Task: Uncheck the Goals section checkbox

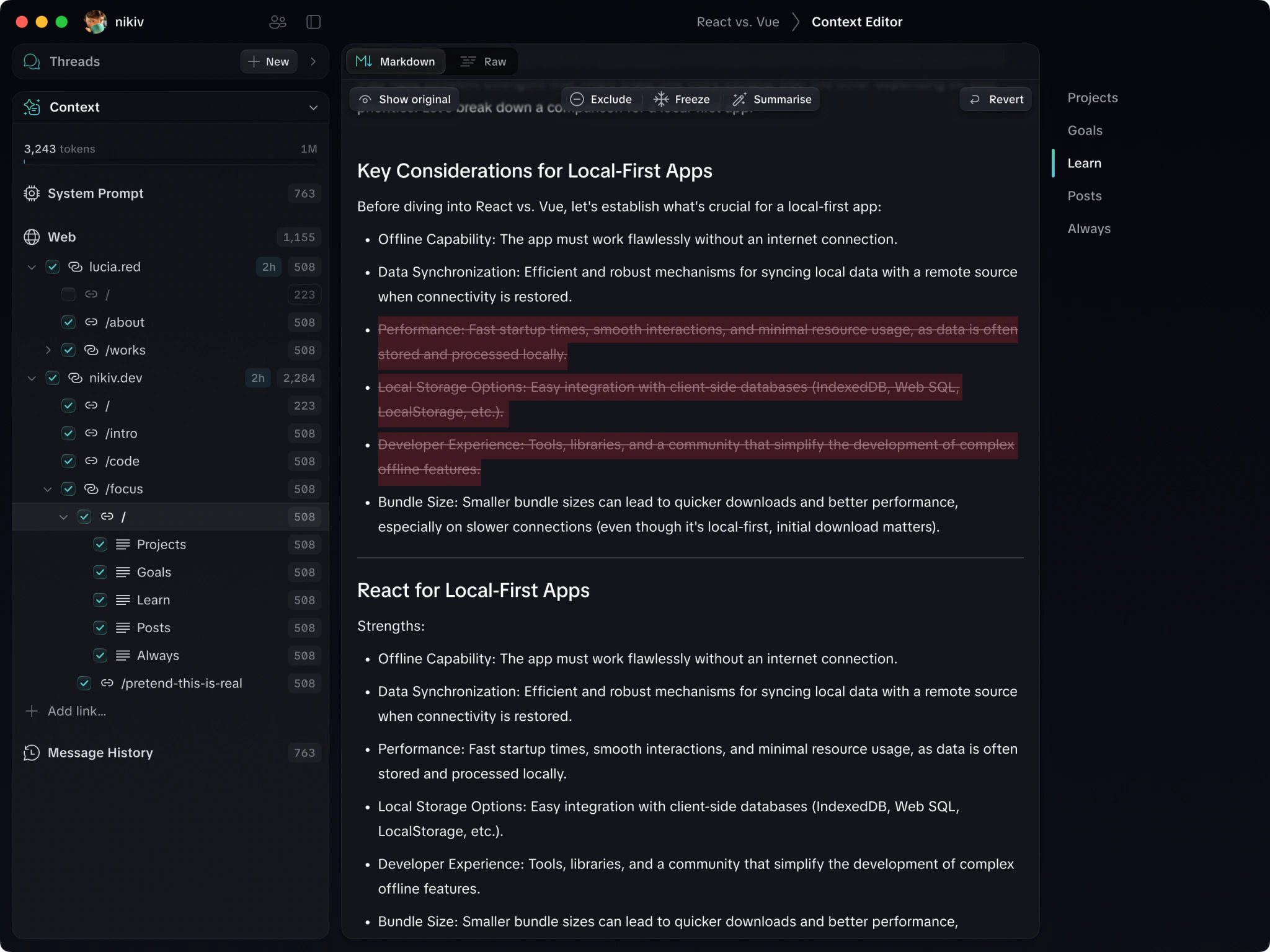Action: 100,572
